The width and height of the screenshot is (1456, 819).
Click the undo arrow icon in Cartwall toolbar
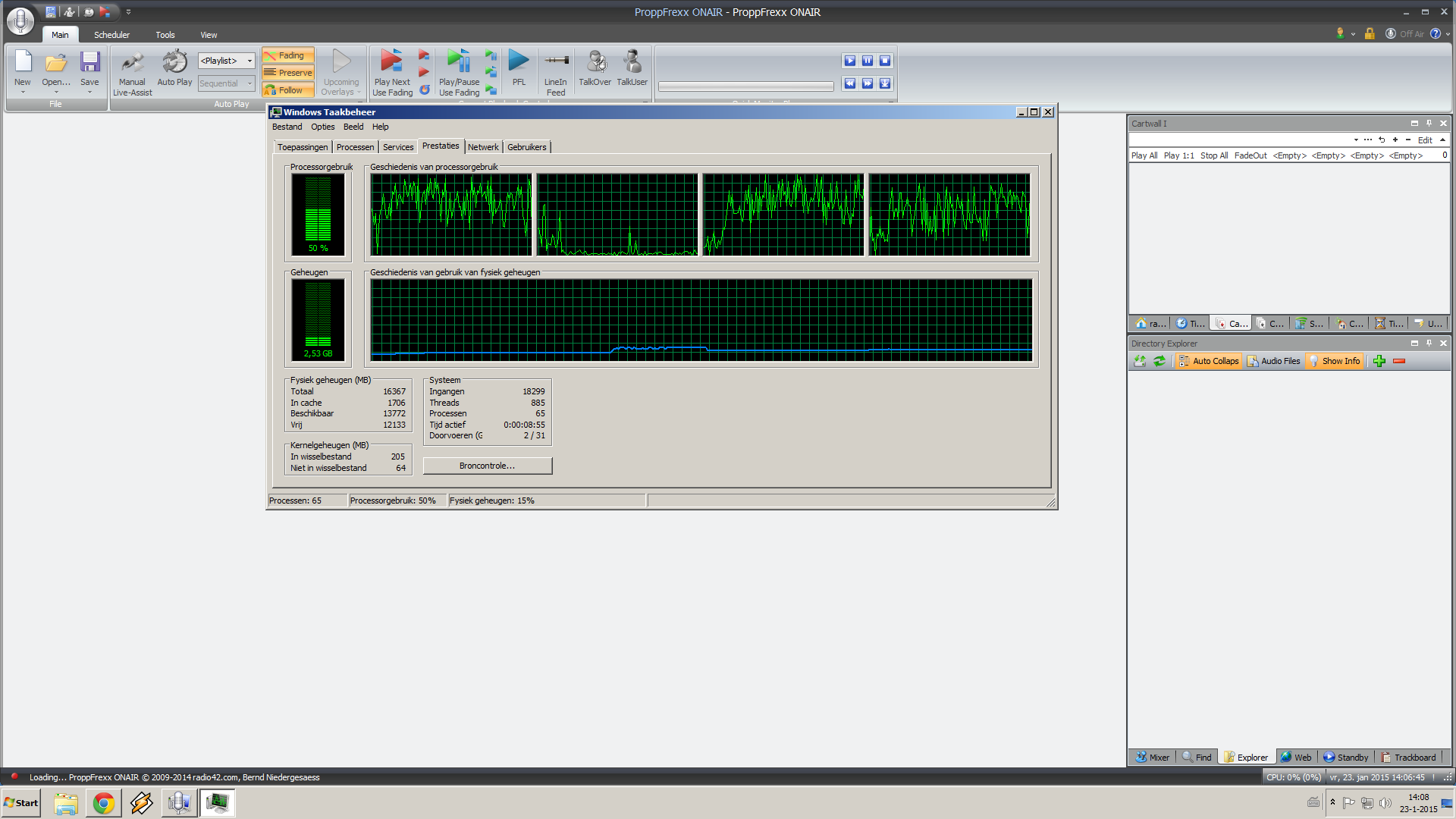pyautogui.click(x=1382, y=140)
